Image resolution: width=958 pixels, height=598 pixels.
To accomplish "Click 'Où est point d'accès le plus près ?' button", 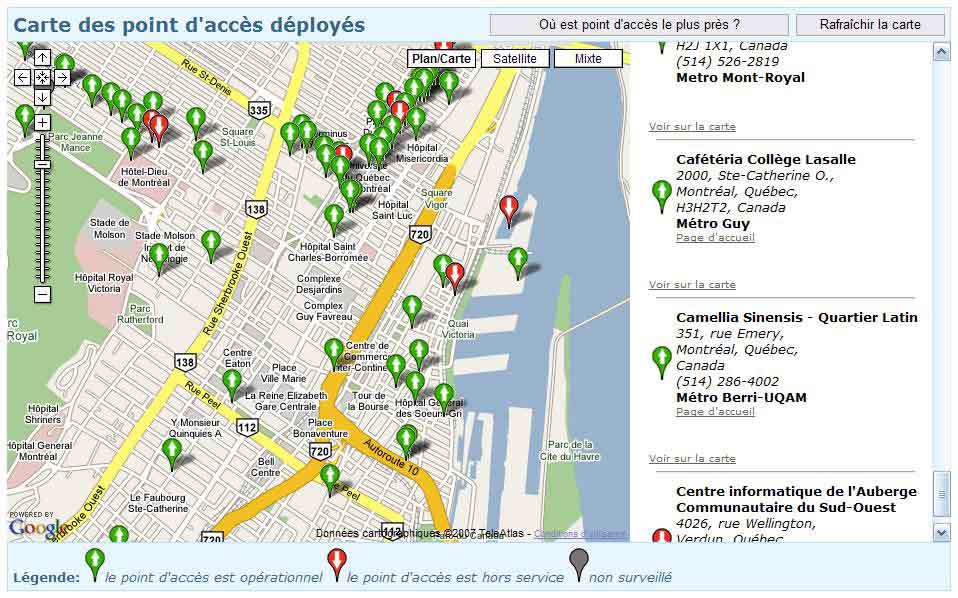I will (639, 25).
